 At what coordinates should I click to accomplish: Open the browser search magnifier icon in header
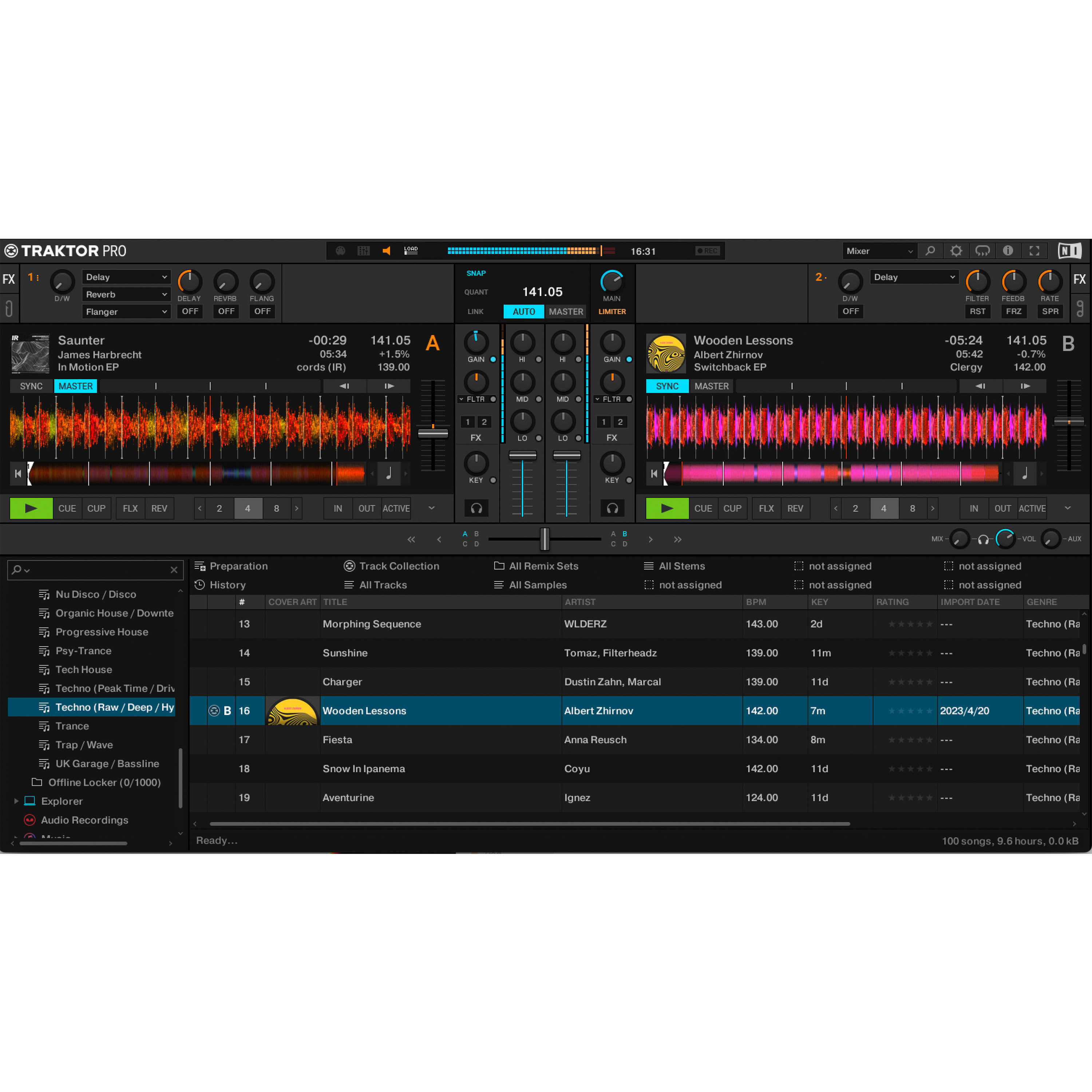[930, 251]
